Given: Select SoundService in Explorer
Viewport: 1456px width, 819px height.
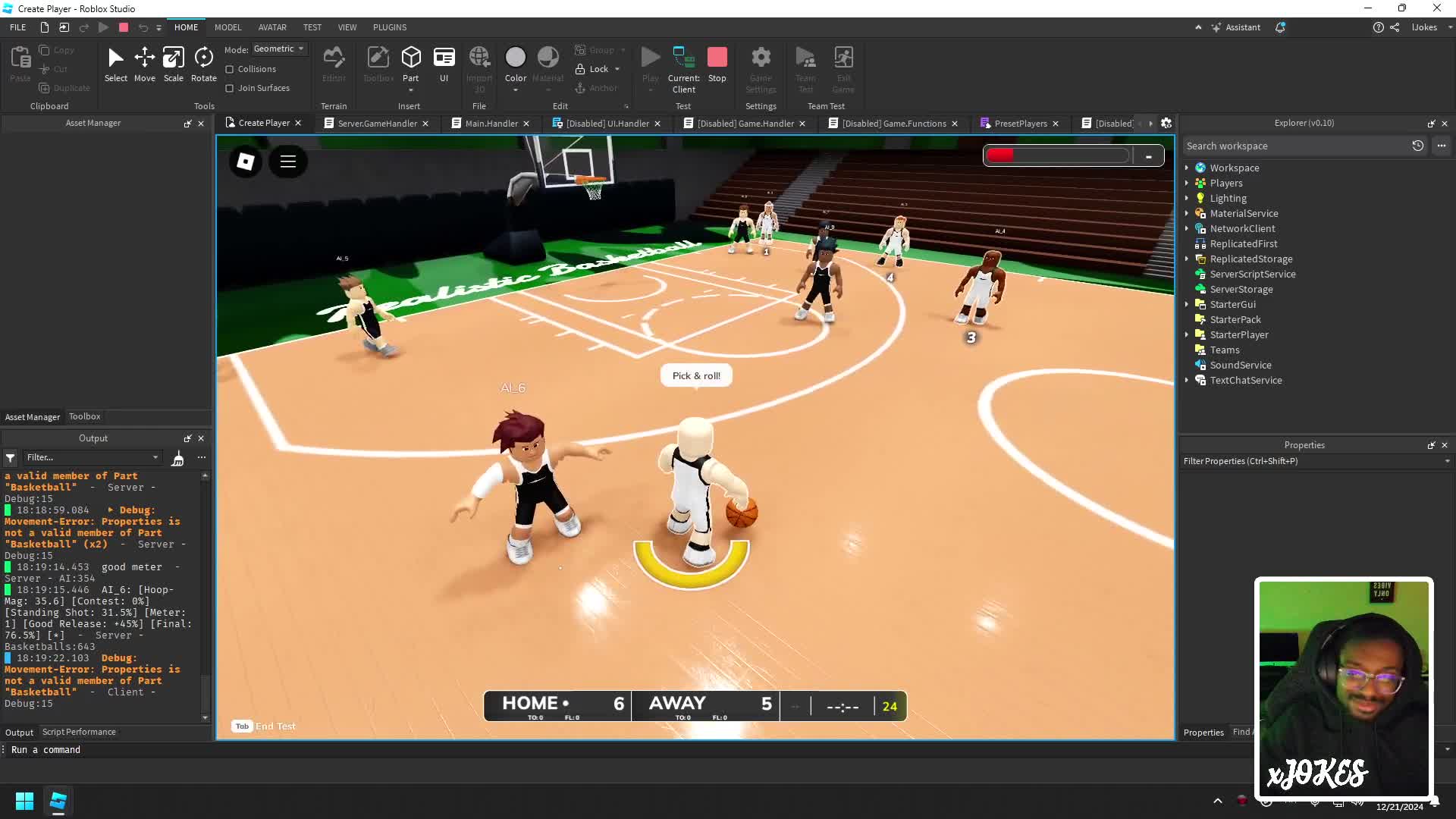Looking at the screenshot, I should [1240, 365].
